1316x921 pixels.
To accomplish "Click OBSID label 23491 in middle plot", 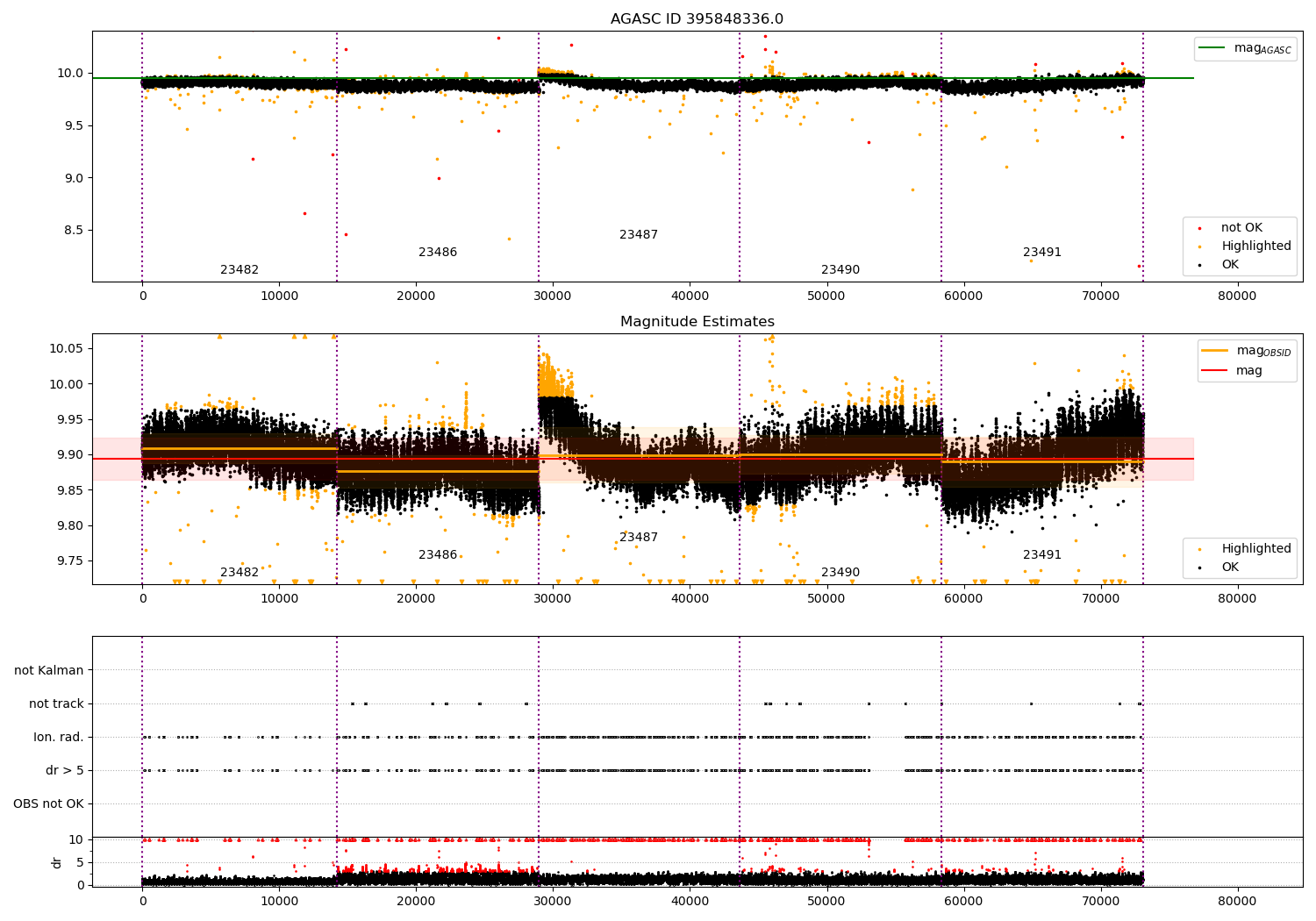I will tap(1042, 555).
